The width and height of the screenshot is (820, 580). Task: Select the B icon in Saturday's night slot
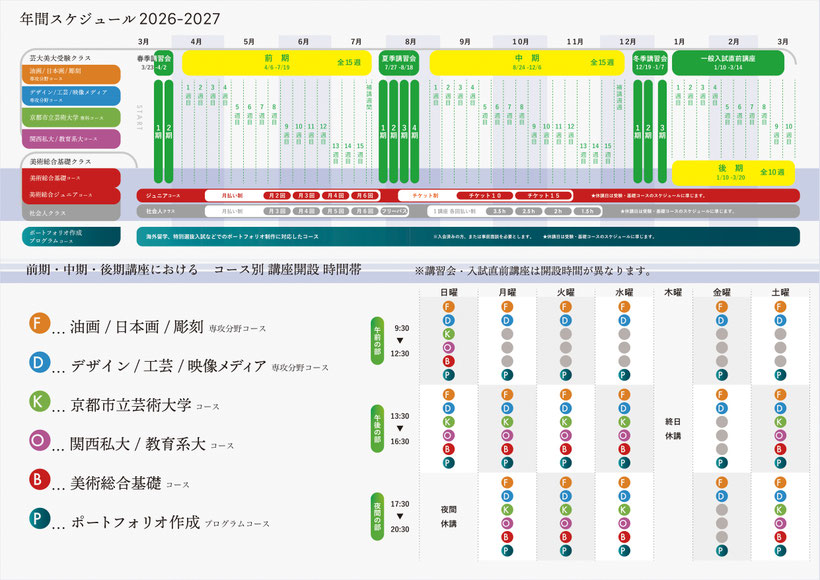(x=780, y=537)
